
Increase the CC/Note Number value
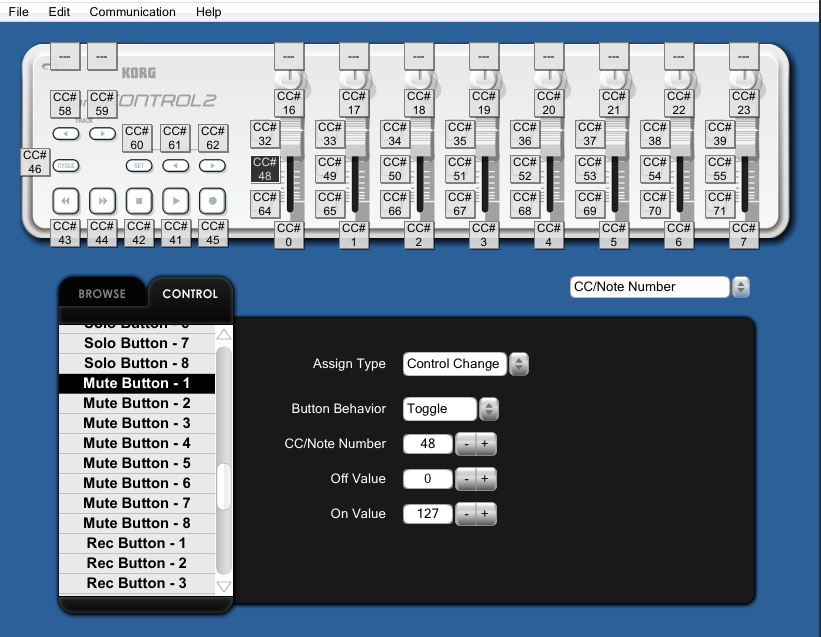pyautogui.click(x=485, y=444)
